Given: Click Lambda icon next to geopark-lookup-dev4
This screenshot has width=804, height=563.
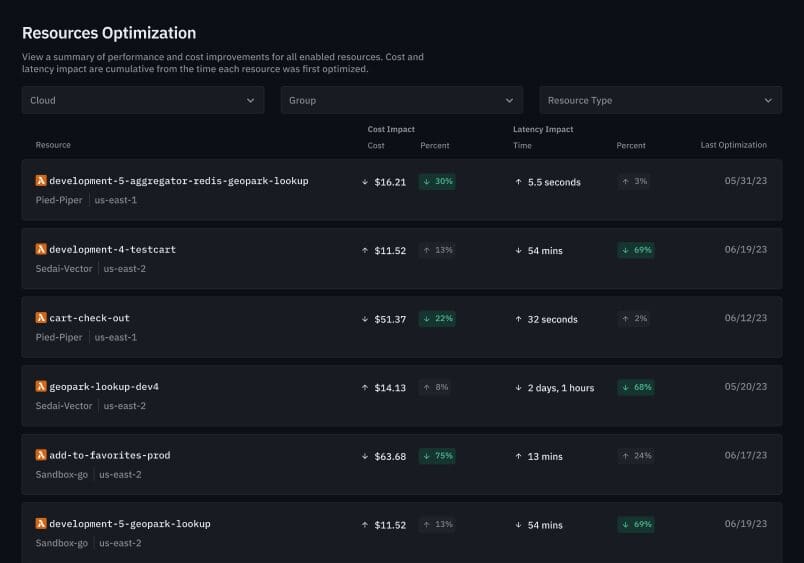Looking at the screenshot, I should [x=41, y=386].
